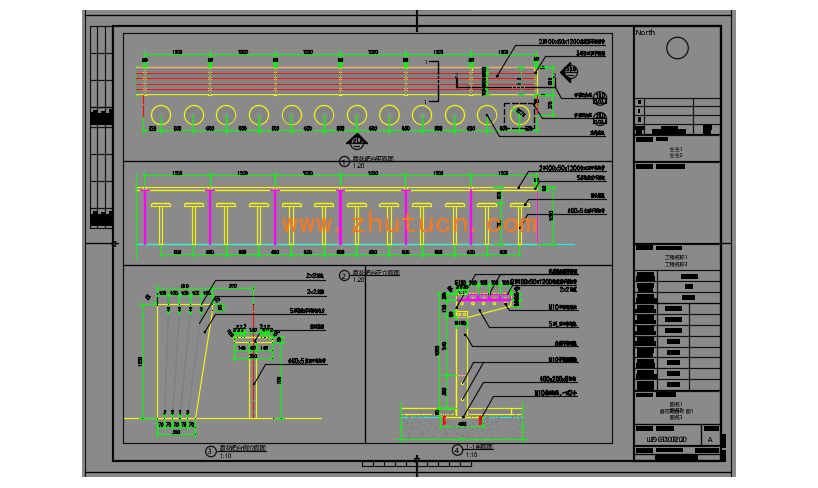Click revision letter "A" in title block

click(709, 440)
